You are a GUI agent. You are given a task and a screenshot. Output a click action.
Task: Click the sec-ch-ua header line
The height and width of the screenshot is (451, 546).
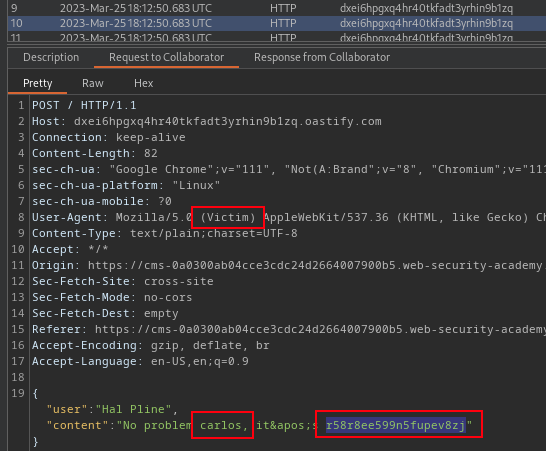coord(289,170)
